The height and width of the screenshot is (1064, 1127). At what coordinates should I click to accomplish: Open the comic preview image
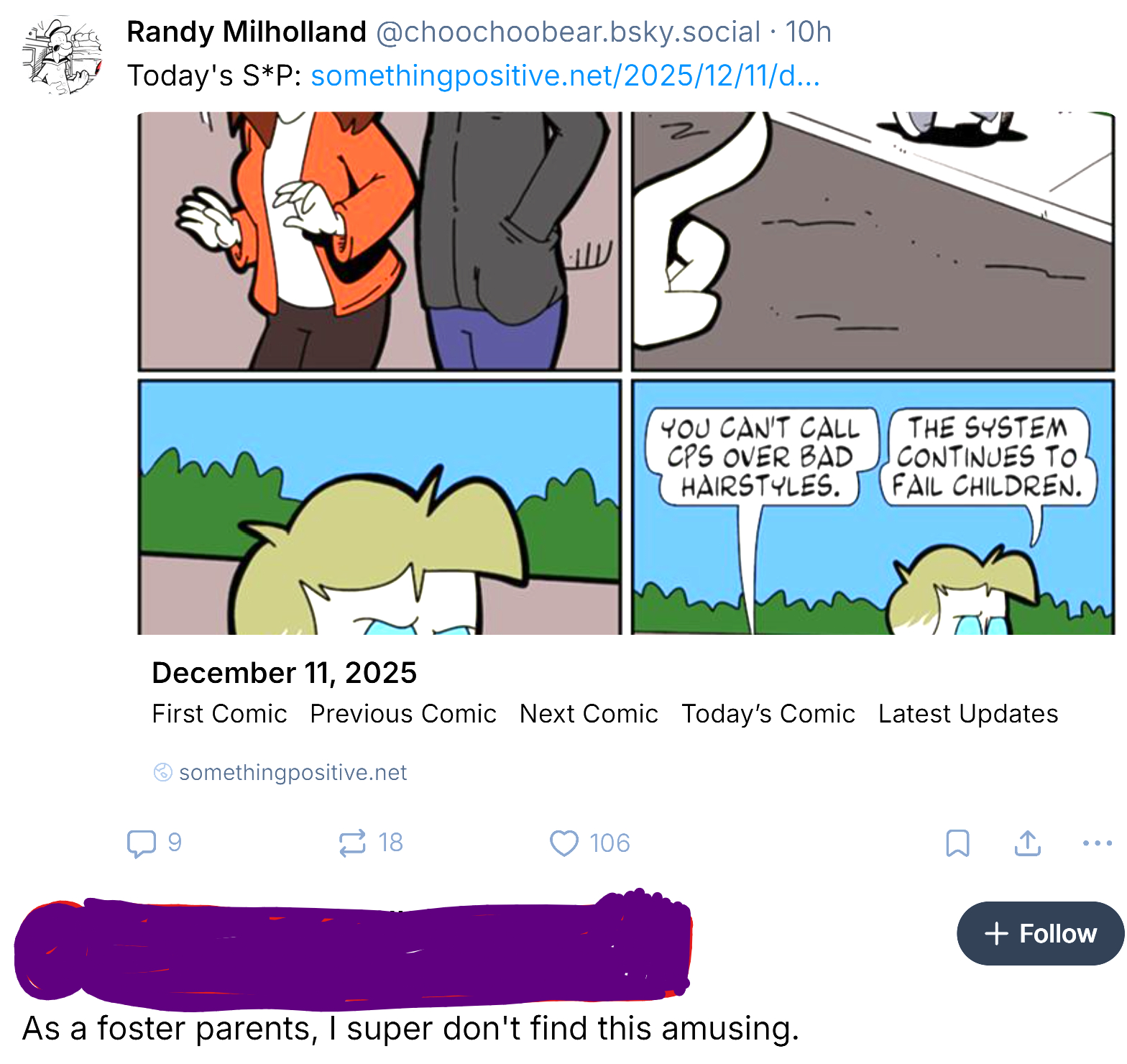[625, 372]
